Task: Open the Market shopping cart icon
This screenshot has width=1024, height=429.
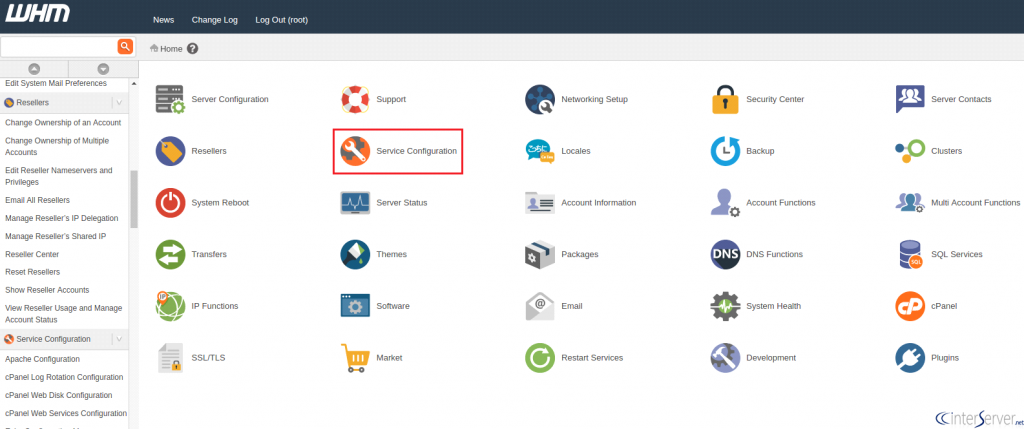Action: [355, 358]
